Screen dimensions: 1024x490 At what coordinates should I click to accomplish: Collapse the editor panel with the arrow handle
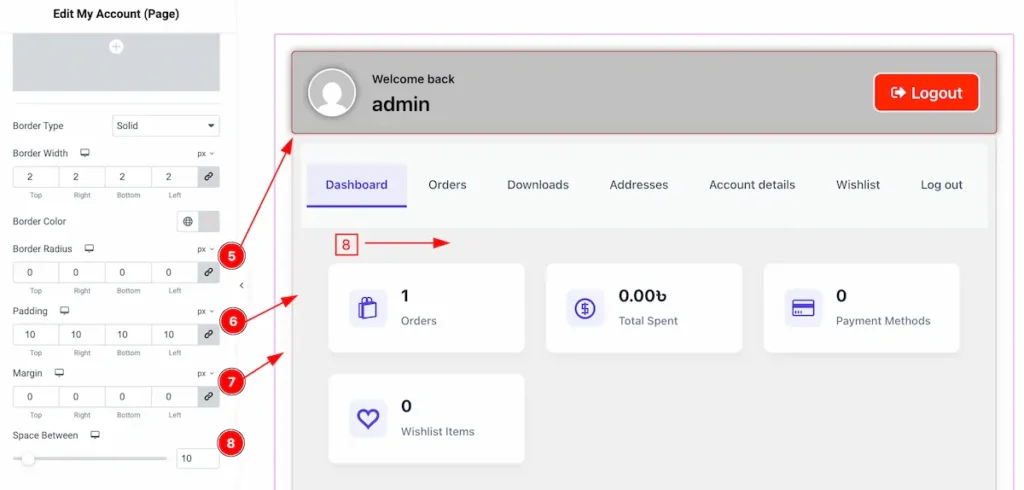pyautogui.click(x=241, y=285)
